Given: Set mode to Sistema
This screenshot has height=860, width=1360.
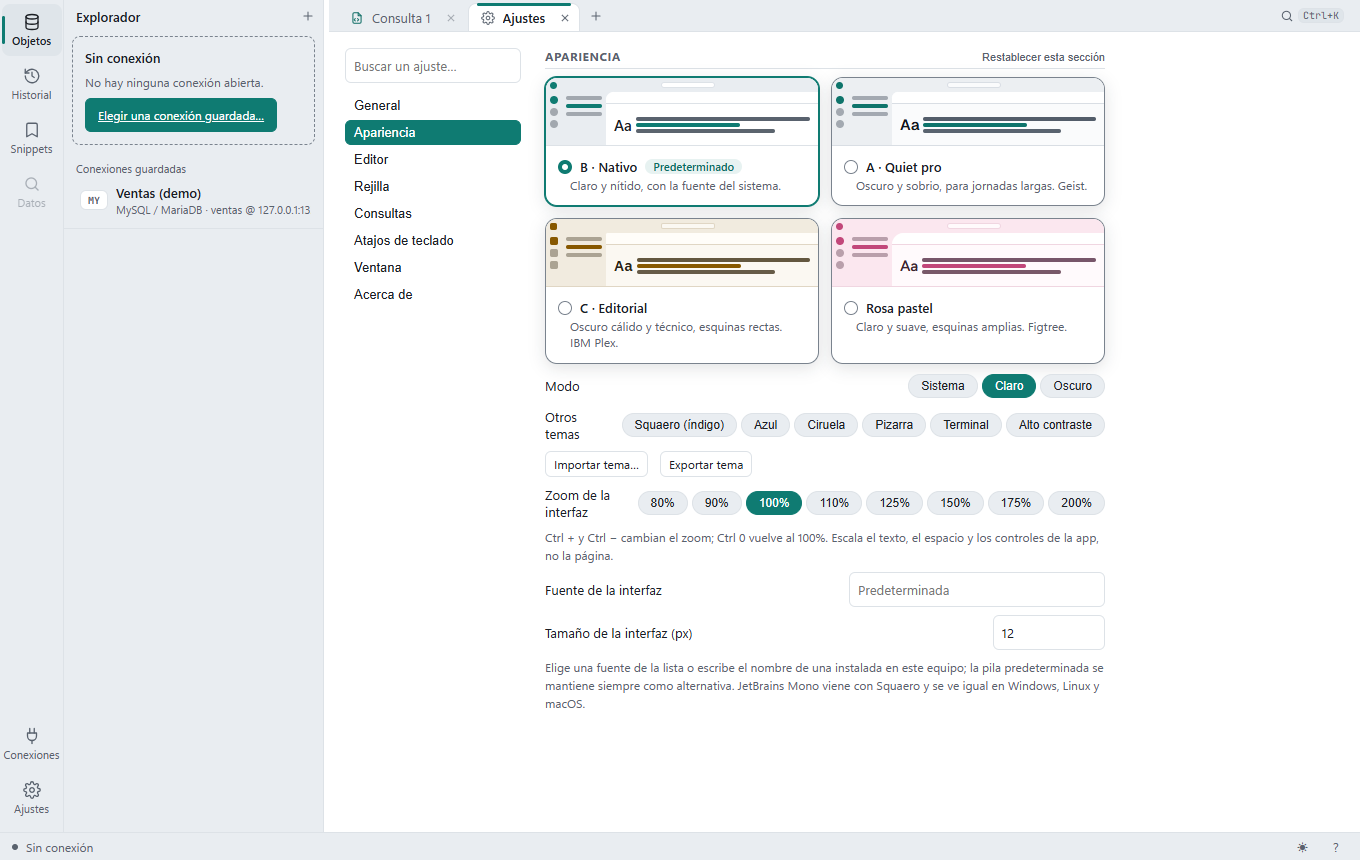Looking at the screenshot, I should coord(943,386).
